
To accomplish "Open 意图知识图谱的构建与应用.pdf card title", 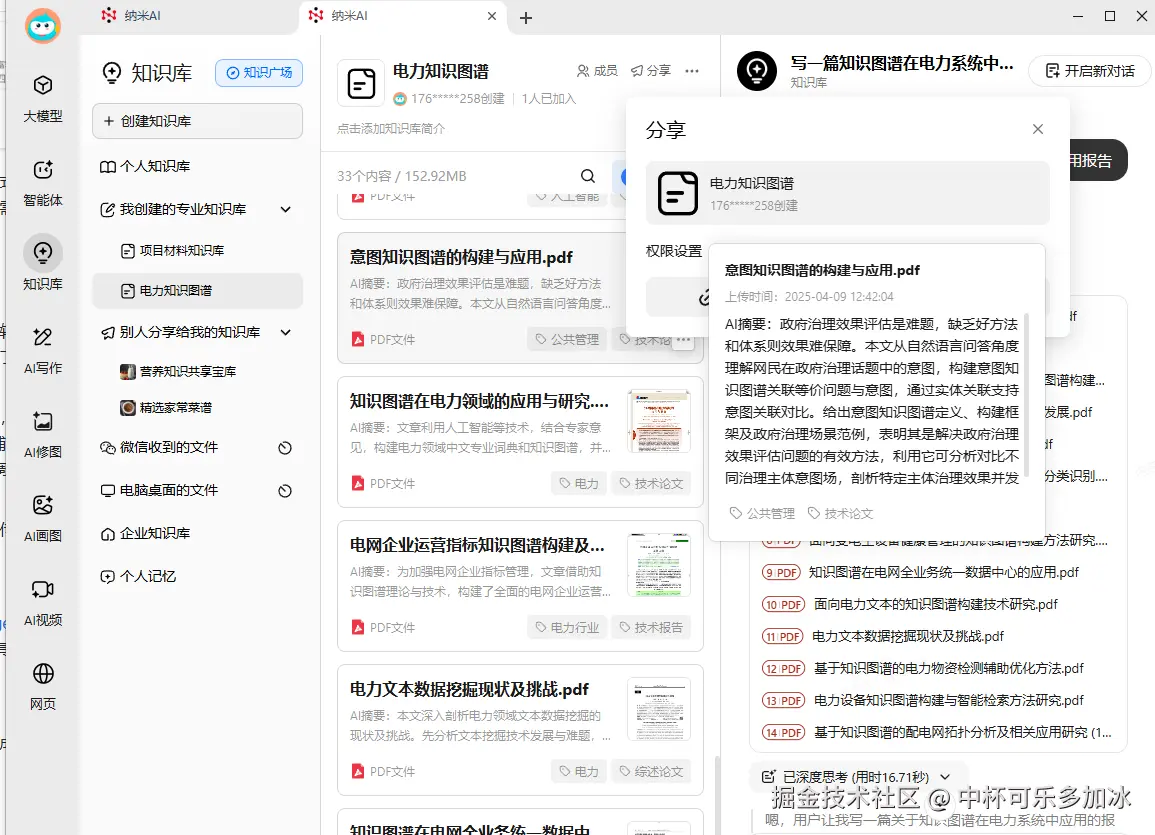I will 460,258.
